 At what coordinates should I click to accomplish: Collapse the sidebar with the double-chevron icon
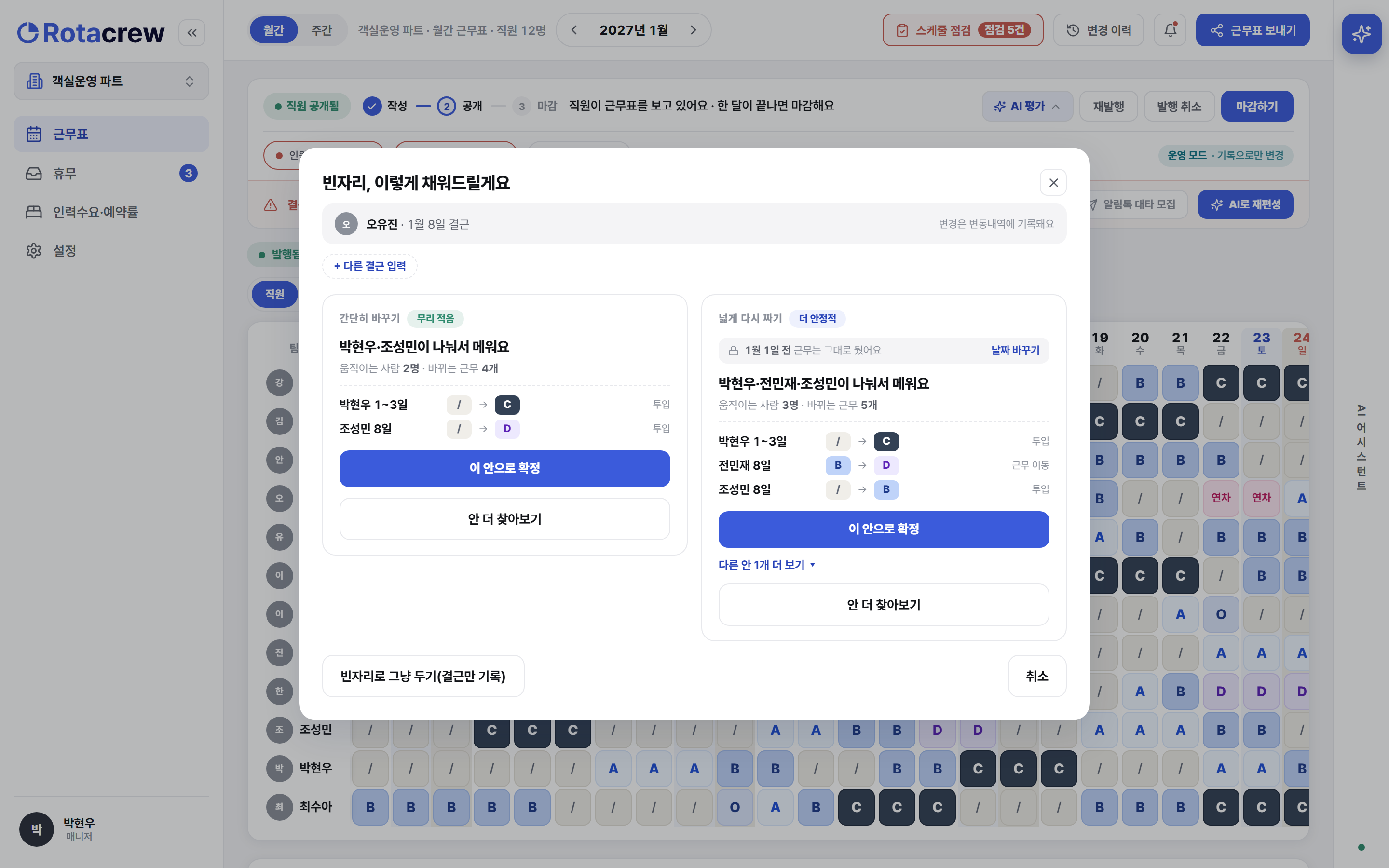tap(191, 33)
